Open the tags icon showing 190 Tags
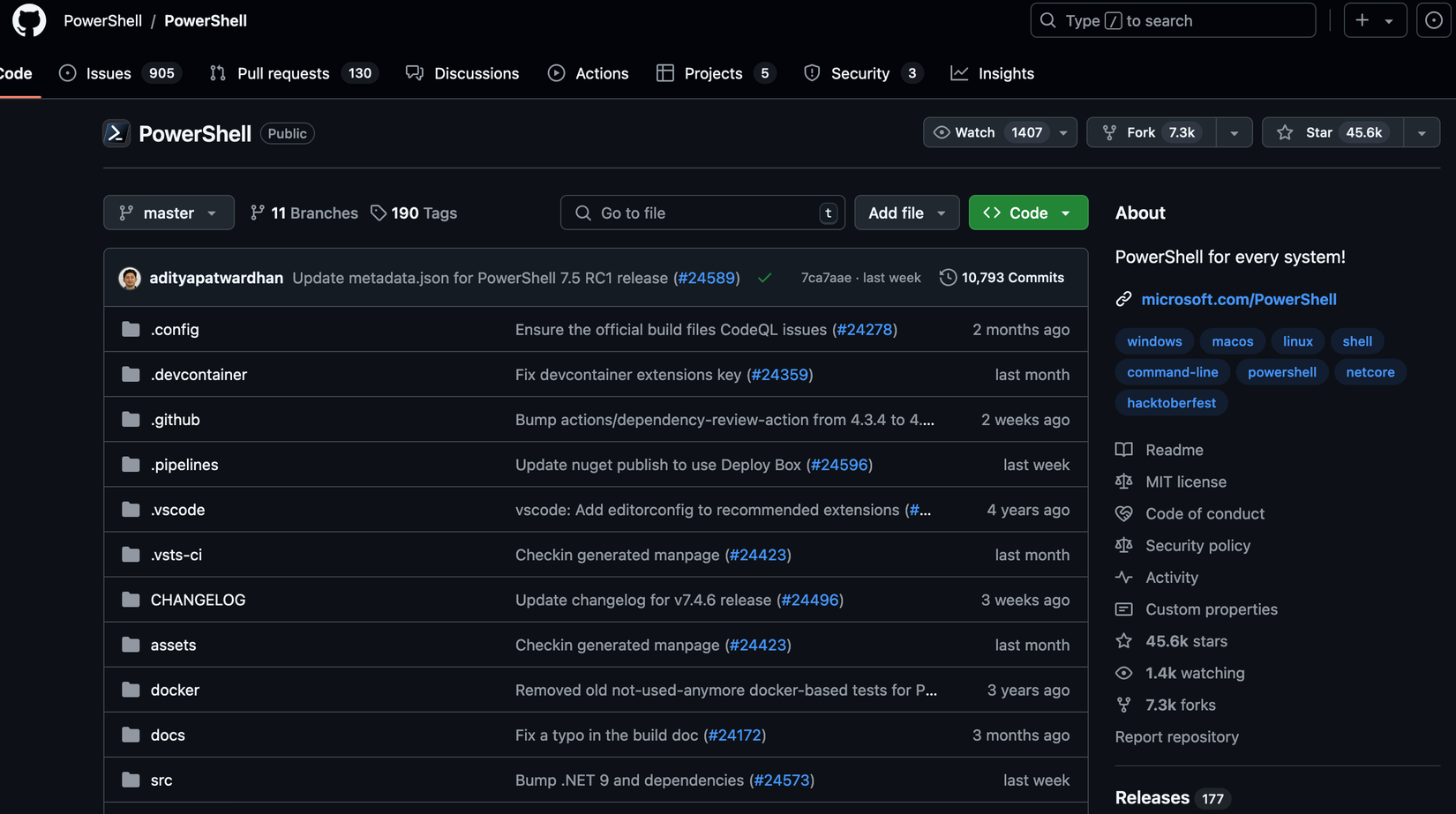Viewport: 1456px width, 814px height. (x=379, y=213)
